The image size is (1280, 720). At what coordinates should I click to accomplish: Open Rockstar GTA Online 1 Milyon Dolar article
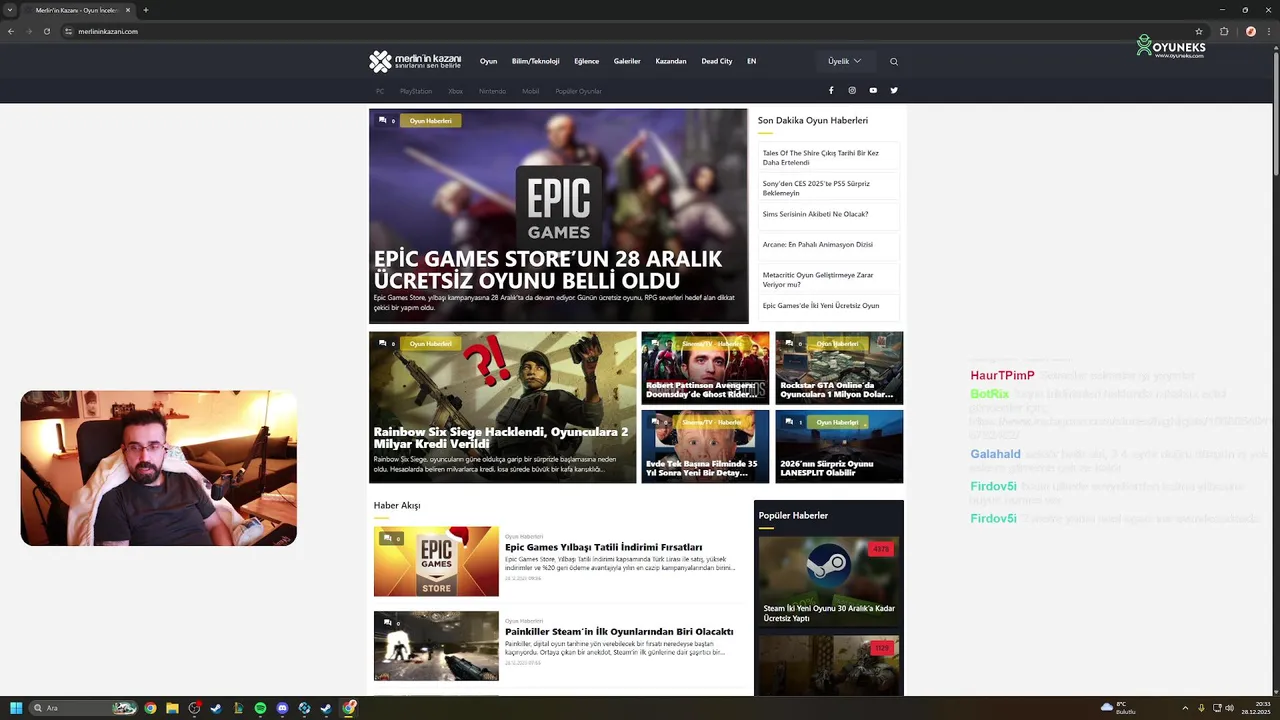click(836, 389)
